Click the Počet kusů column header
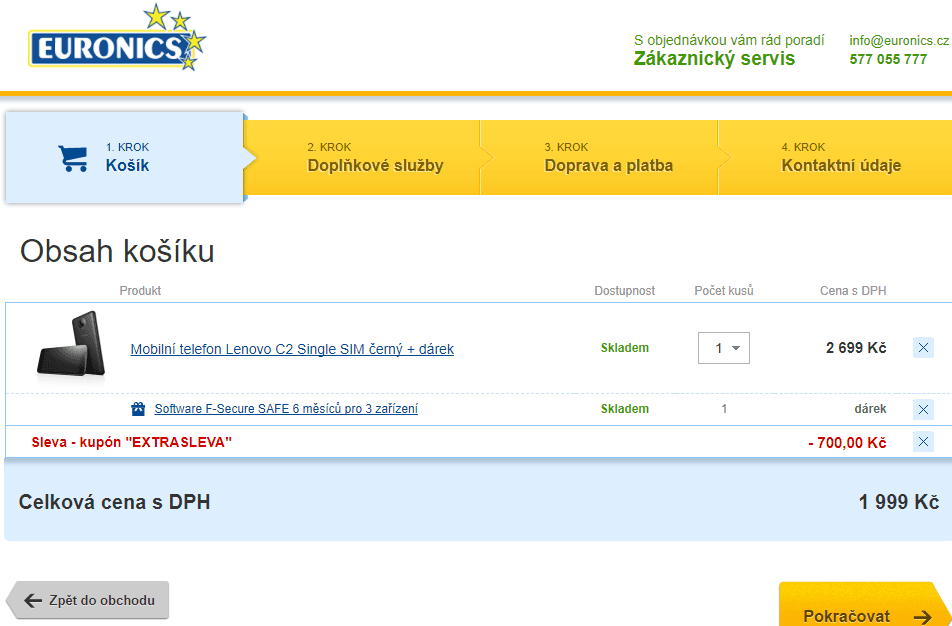 [724, 290]
